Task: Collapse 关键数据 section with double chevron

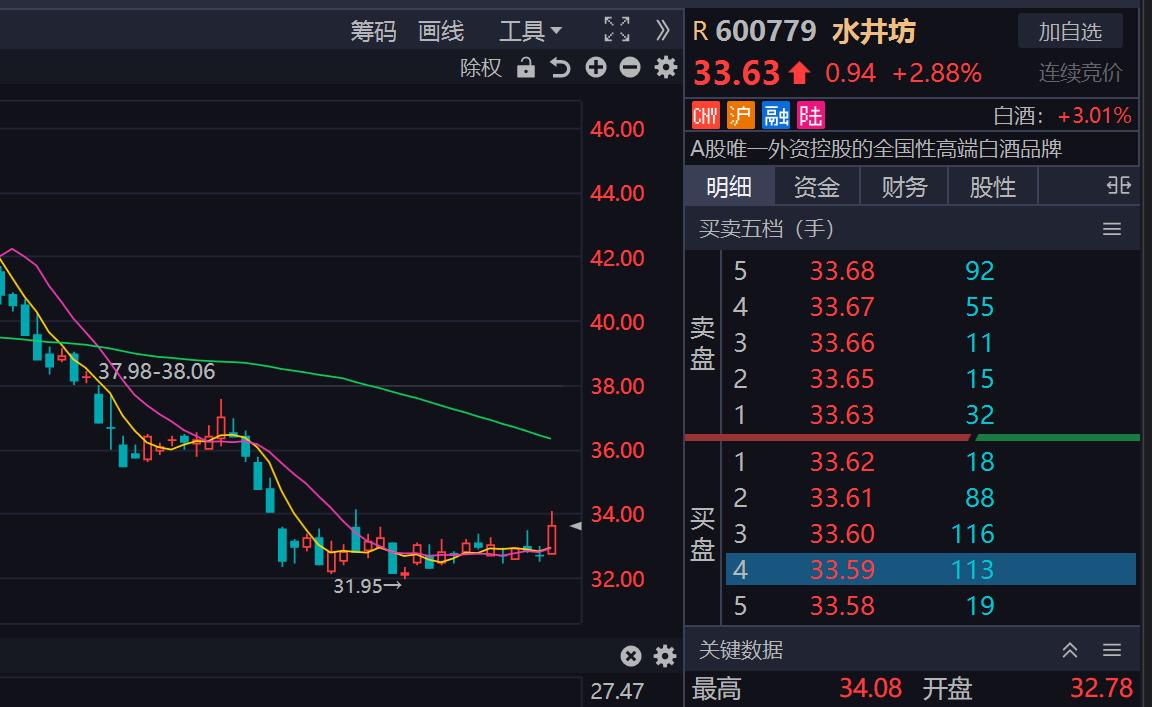Action: tap(1070, 650)
